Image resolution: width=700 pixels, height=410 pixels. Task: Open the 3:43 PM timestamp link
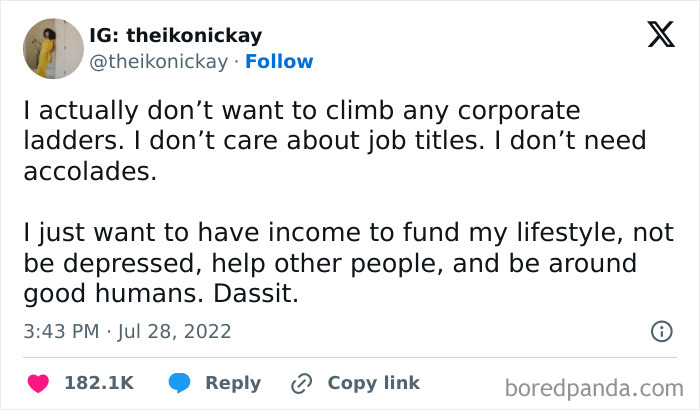pos(61,331)
